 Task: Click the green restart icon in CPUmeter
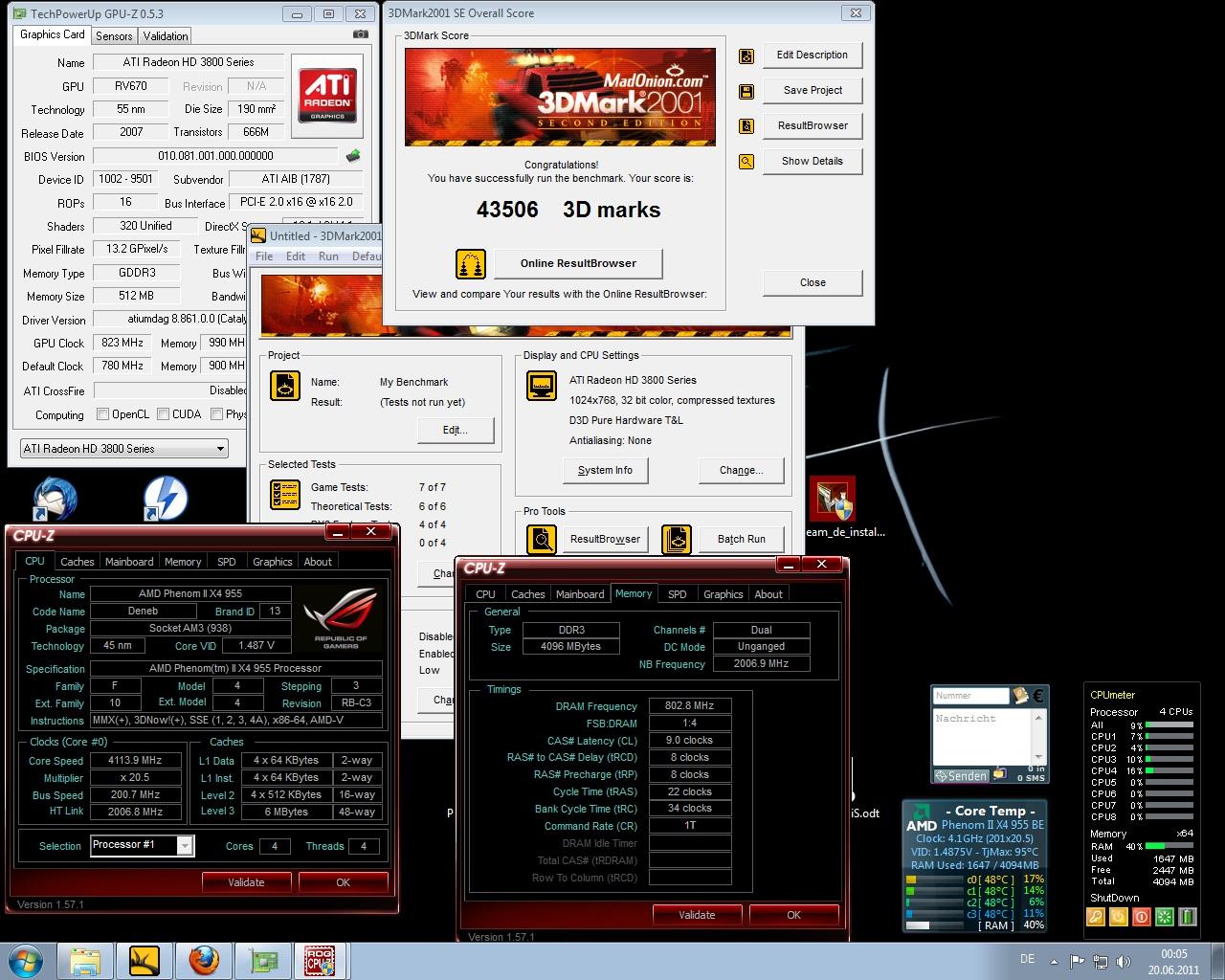pos(1165,917)
